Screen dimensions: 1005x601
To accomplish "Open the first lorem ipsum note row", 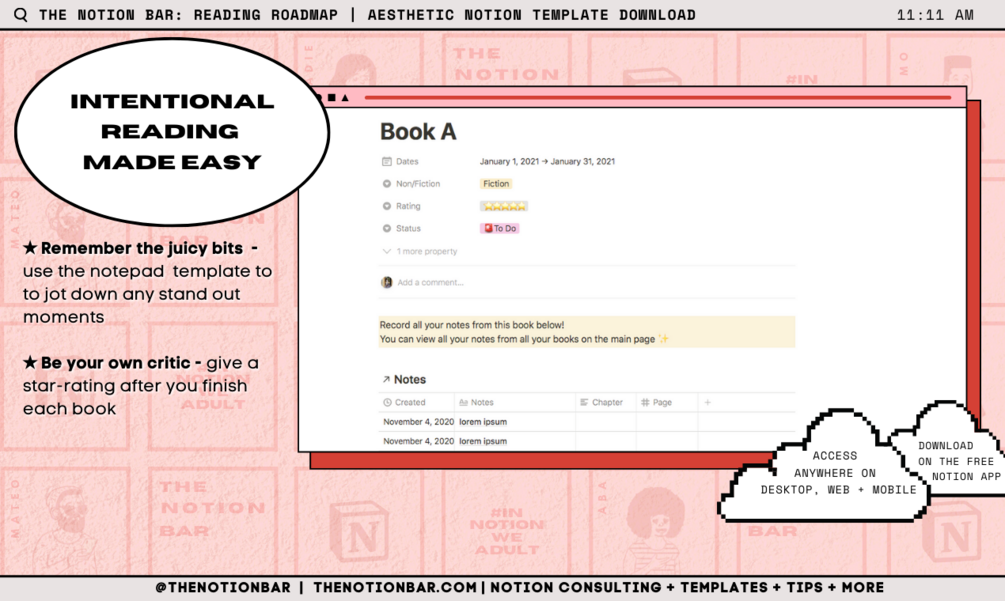I will coord(483,422).
